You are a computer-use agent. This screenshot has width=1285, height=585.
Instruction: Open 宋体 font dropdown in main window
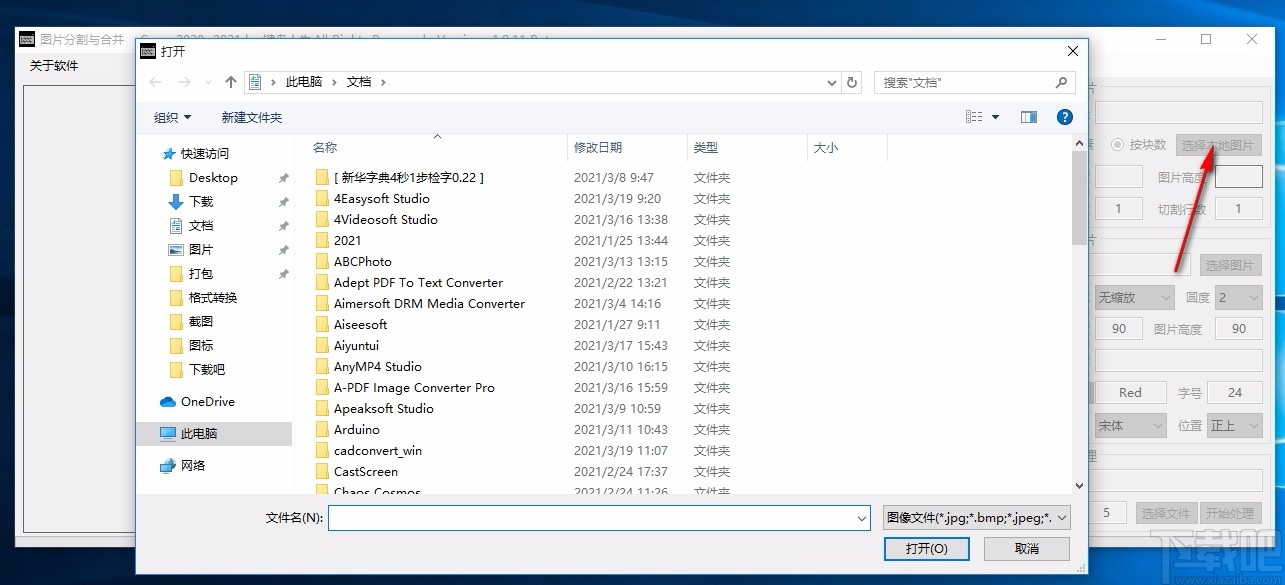point(1131,425)
